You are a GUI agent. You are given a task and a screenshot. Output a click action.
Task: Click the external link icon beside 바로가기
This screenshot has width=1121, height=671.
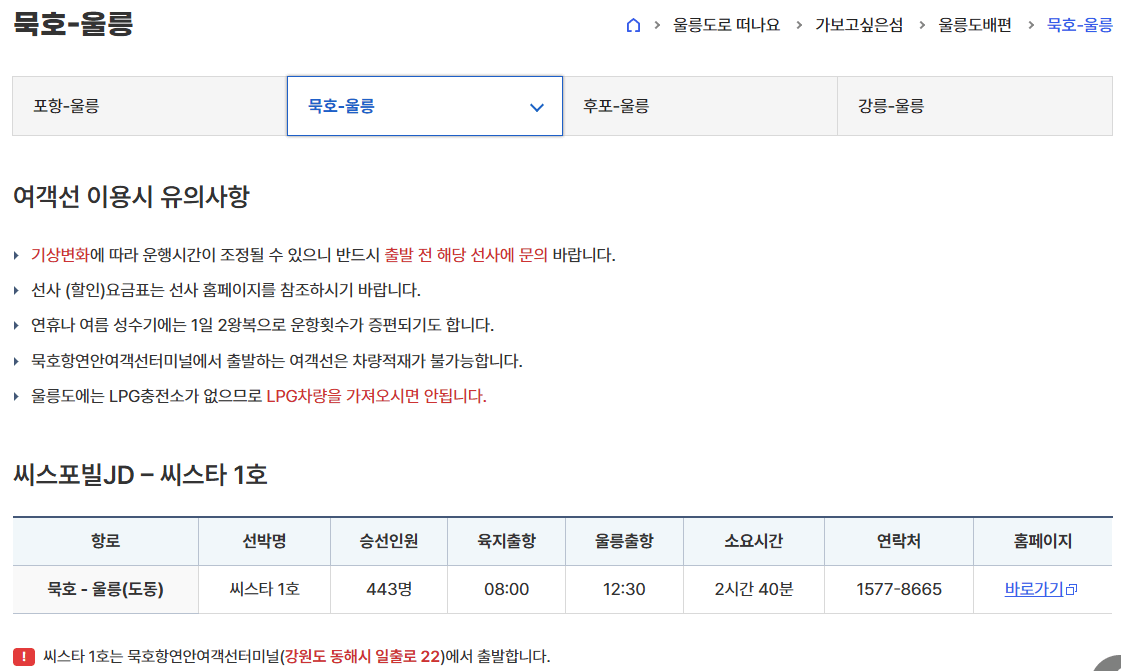point(1071,590)
